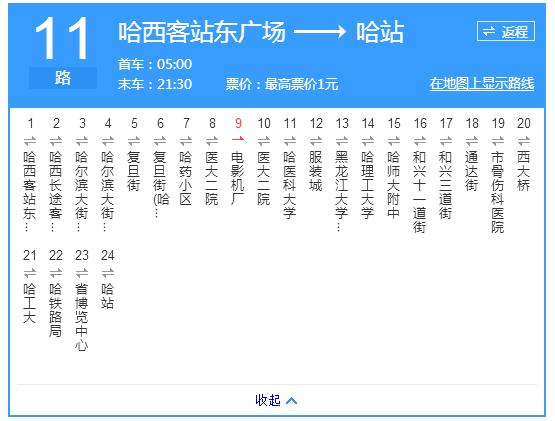Select stop 市骨伤科医院
The width and height of the screenshot is (555, 421).
(498, 192)
